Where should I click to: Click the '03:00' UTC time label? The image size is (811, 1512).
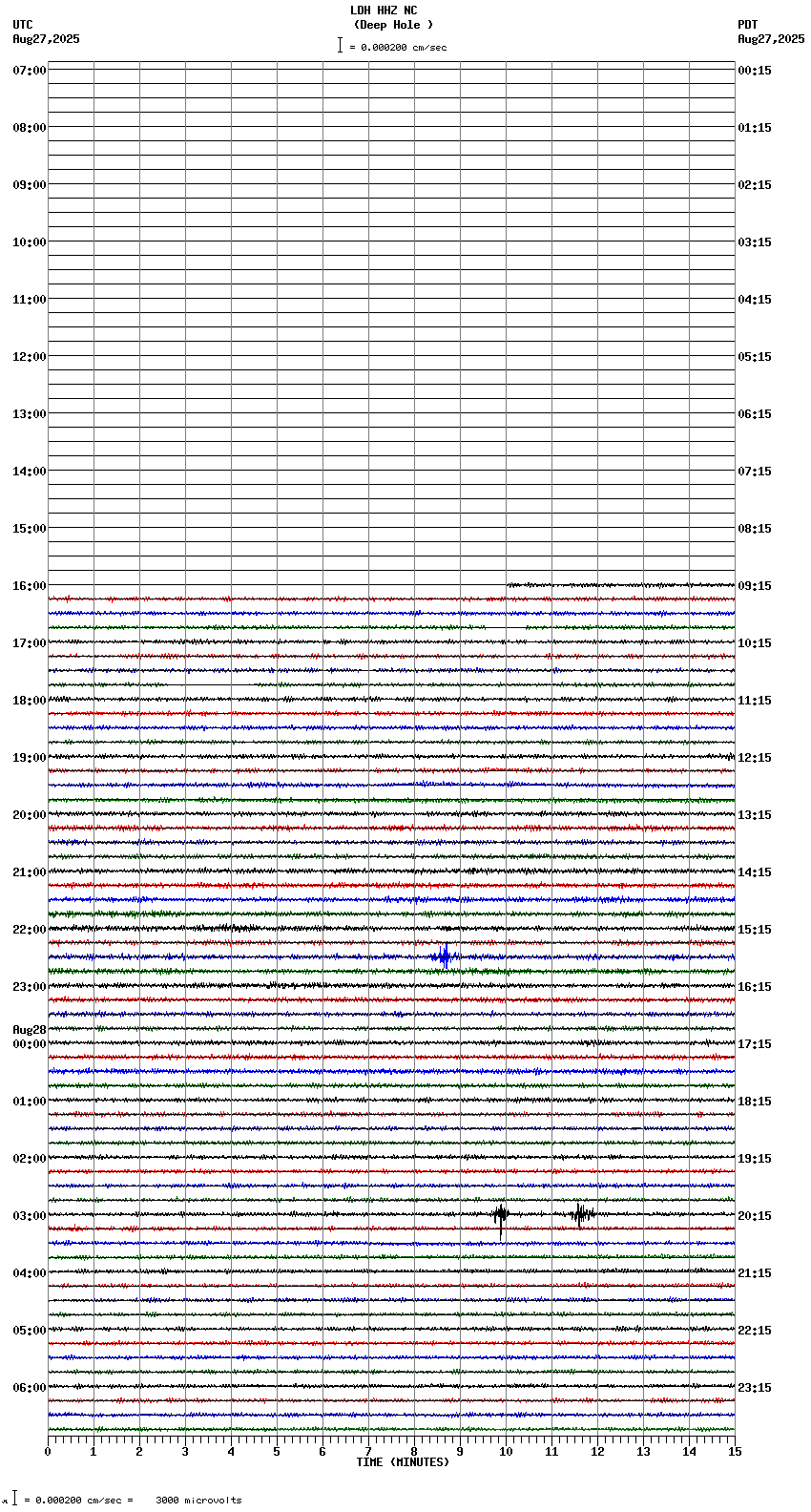pyautogui.click(x=30, y=1216)
